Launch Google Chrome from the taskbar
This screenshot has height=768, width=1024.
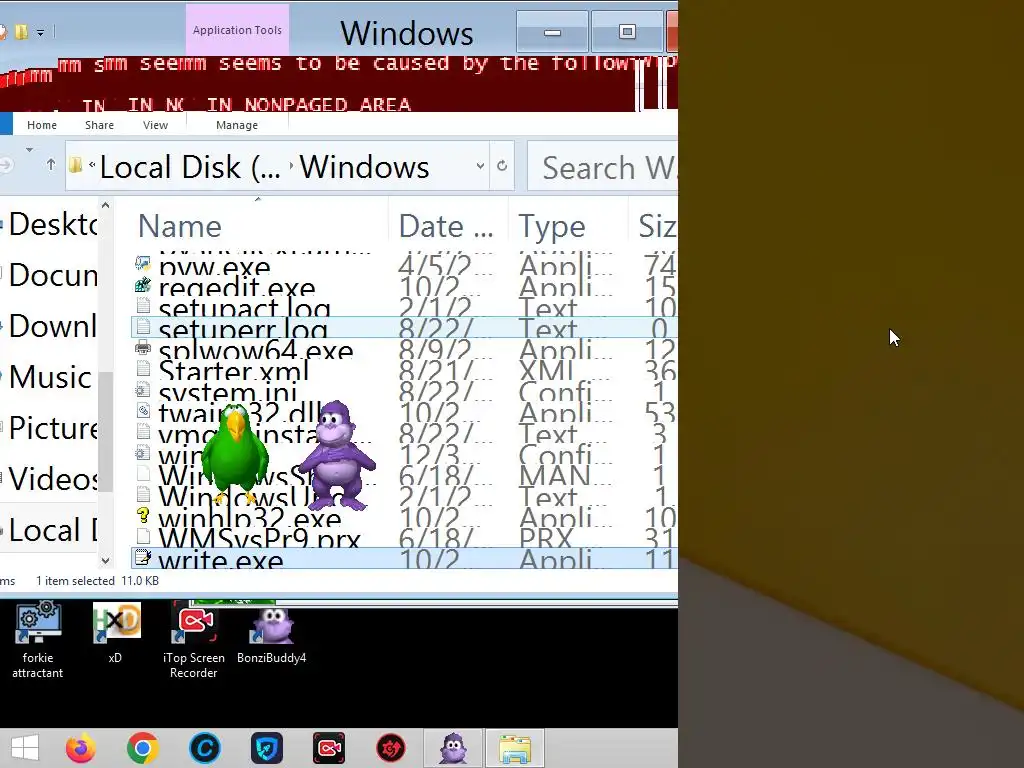click(142, 748)
